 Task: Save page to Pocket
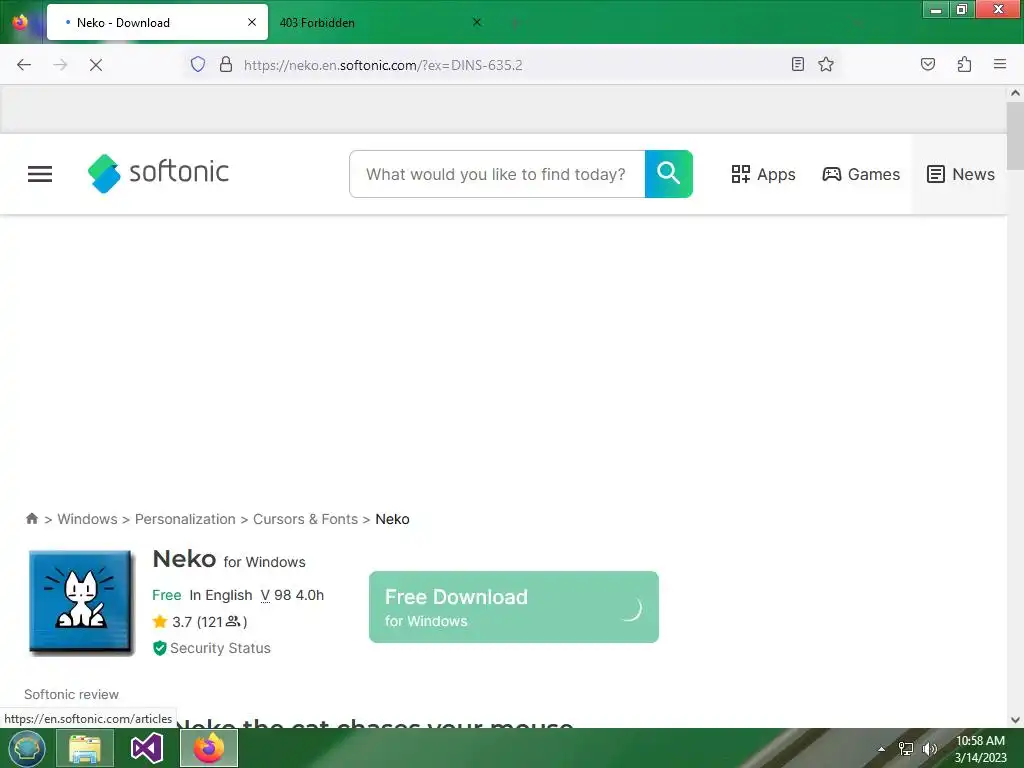[x=928, y=64]
